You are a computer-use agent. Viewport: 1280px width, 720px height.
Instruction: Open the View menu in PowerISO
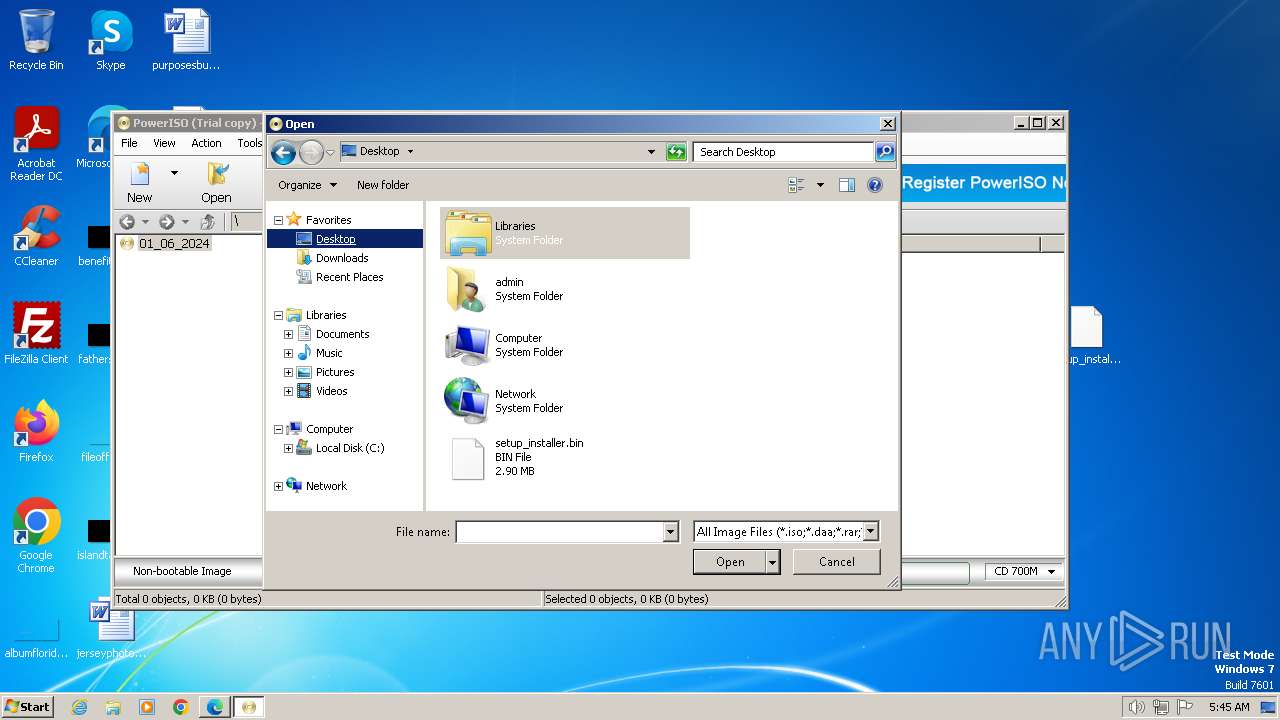pyautogui.click(x=164, y=143)
